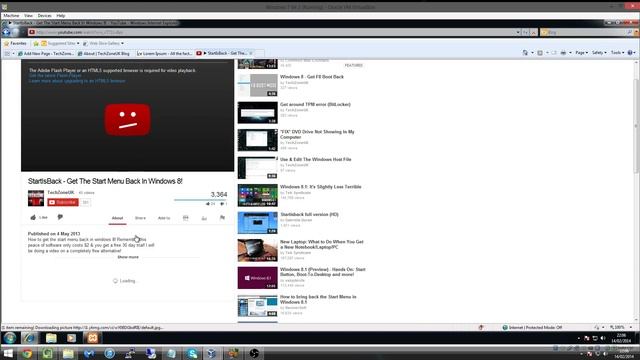Click Windows 8.1 Slightly Less Terrible thumbnail

click(258, 195)
